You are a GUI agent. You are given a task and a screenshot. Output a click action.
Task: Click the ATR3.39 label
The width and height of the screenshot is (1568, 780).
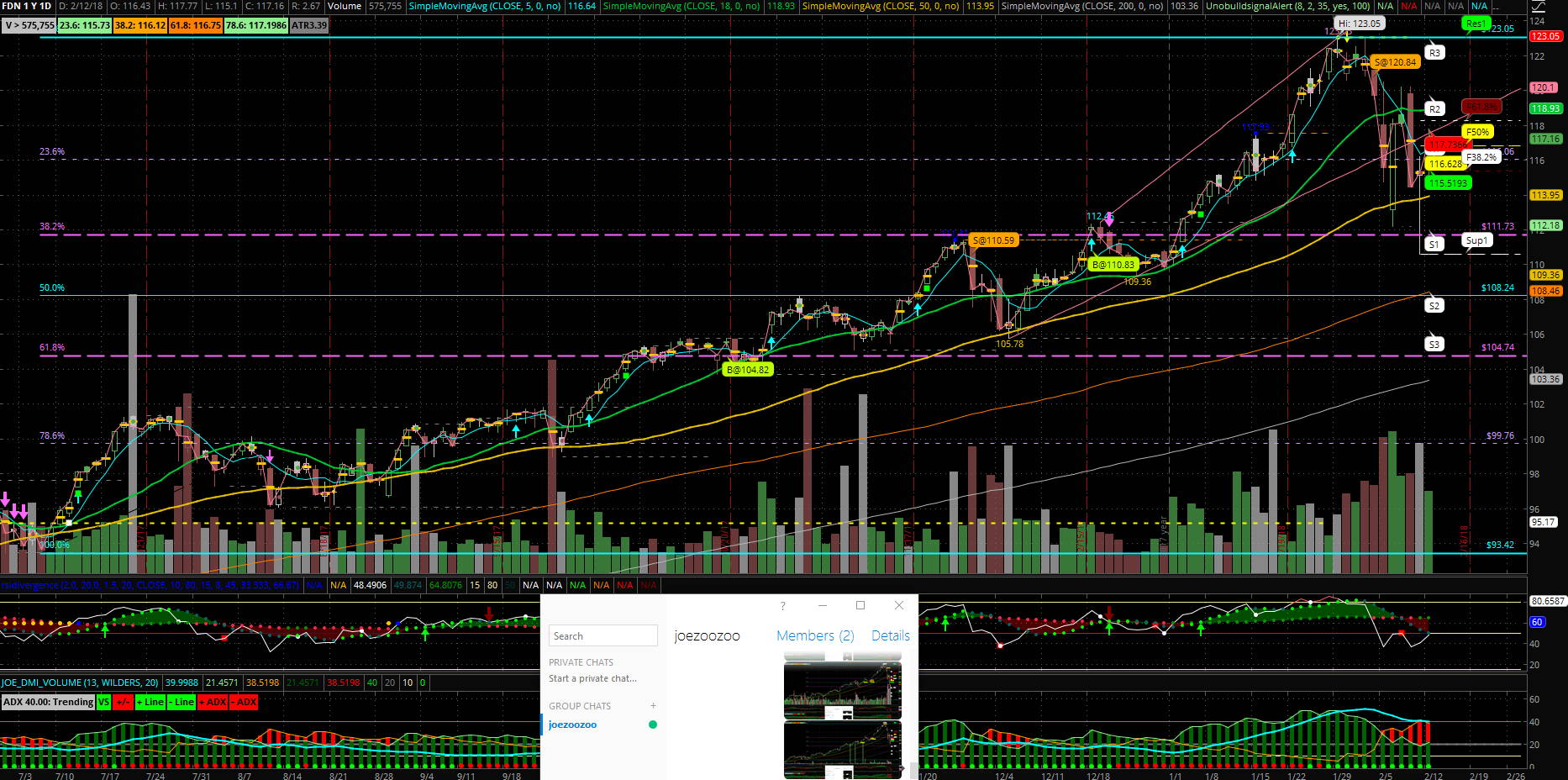(x=309, y=25)
